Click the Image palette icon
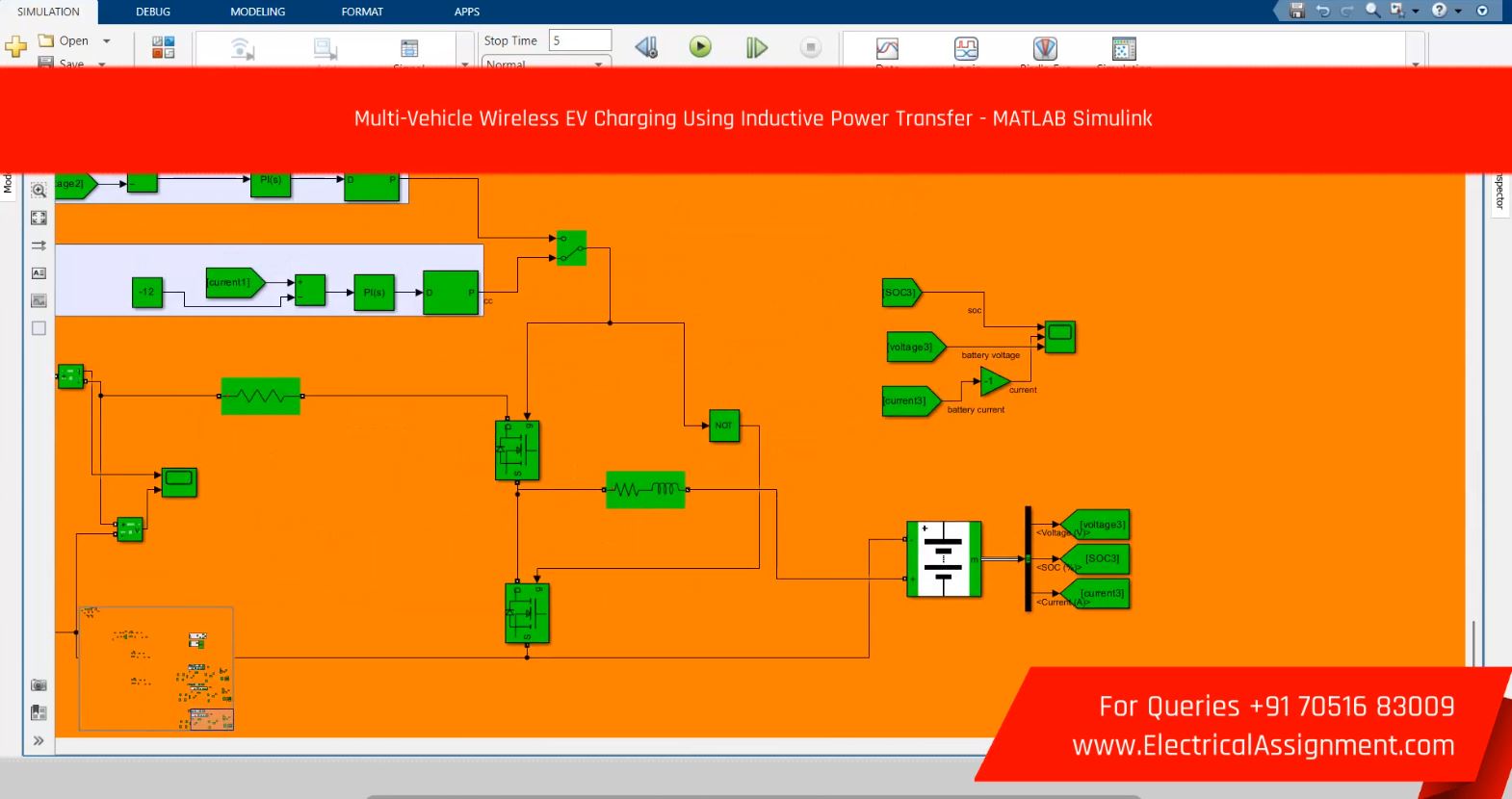The image size is (1512, 799). [x=39, y=300]
